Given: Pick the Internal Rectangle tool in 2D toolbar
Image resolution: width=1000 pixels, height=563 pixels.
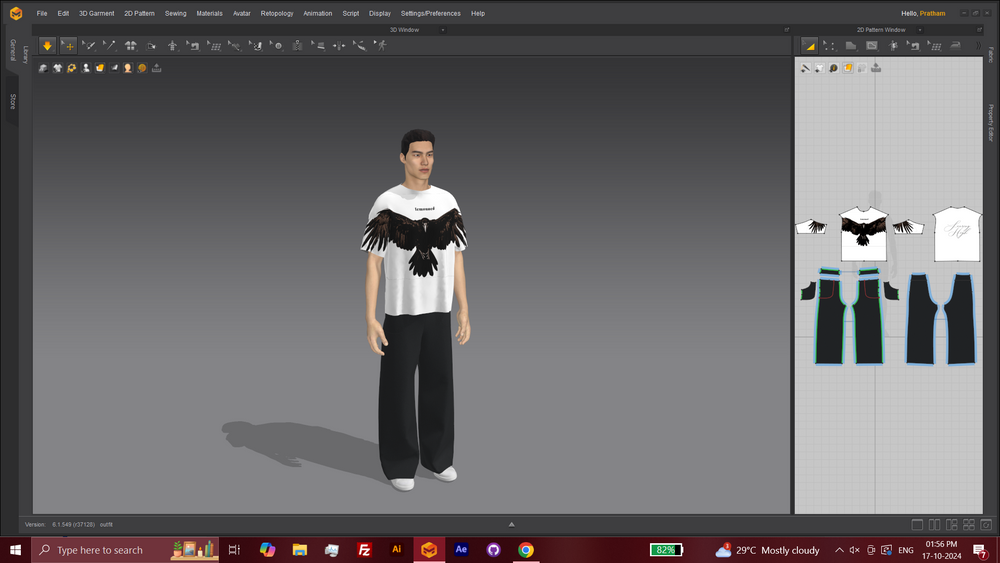Looking at the screenshot, I should [871, 46].
